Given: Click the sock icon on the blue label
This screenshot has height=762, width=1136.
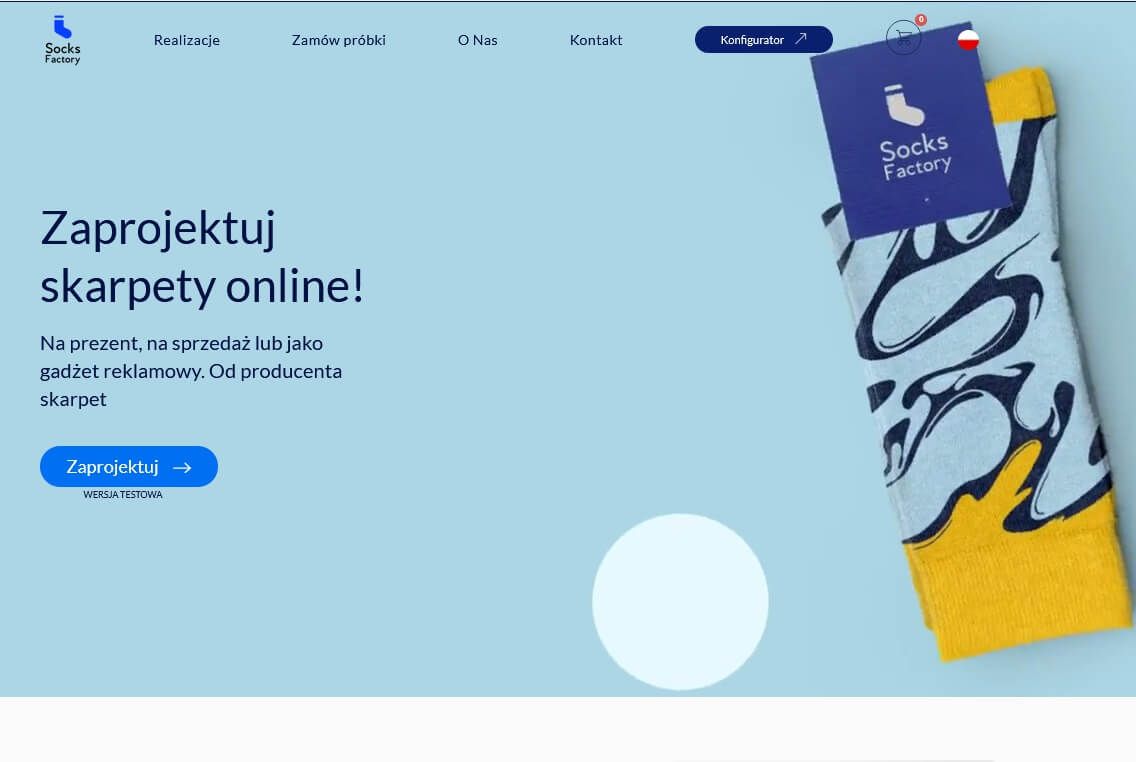Looking at the screenshot, I should [x=903, y=105].
